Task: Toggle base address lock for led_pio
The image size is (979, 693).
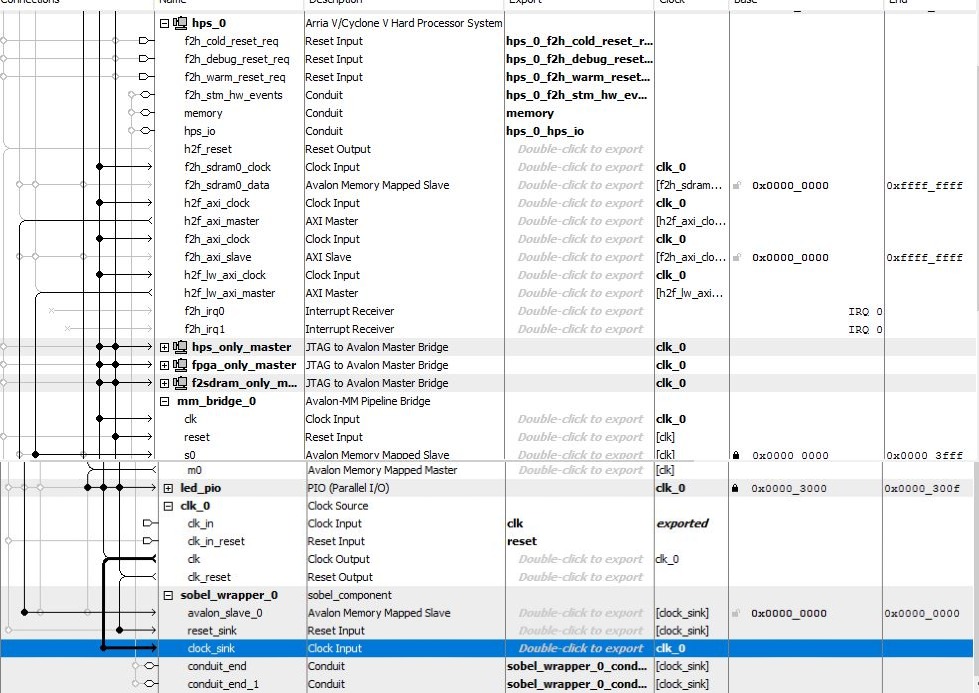Action: pyautogui.click(x=737, y=488)
